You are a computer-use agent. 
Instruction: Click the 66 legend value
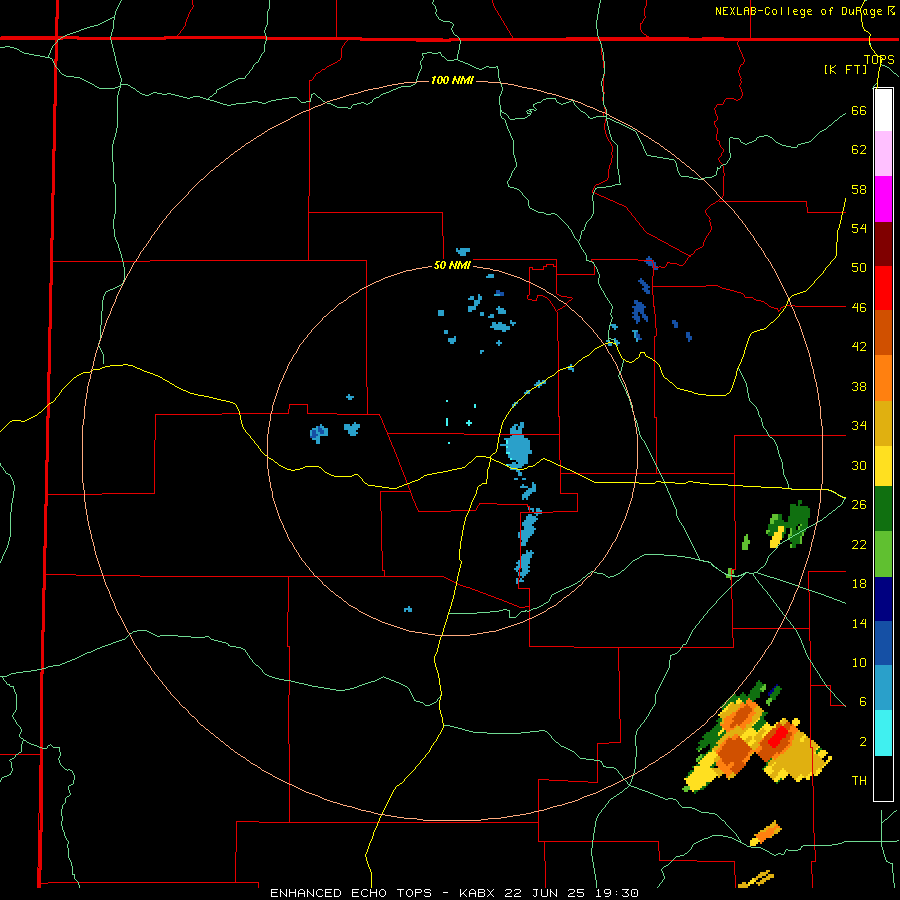(x=859, y=110)
